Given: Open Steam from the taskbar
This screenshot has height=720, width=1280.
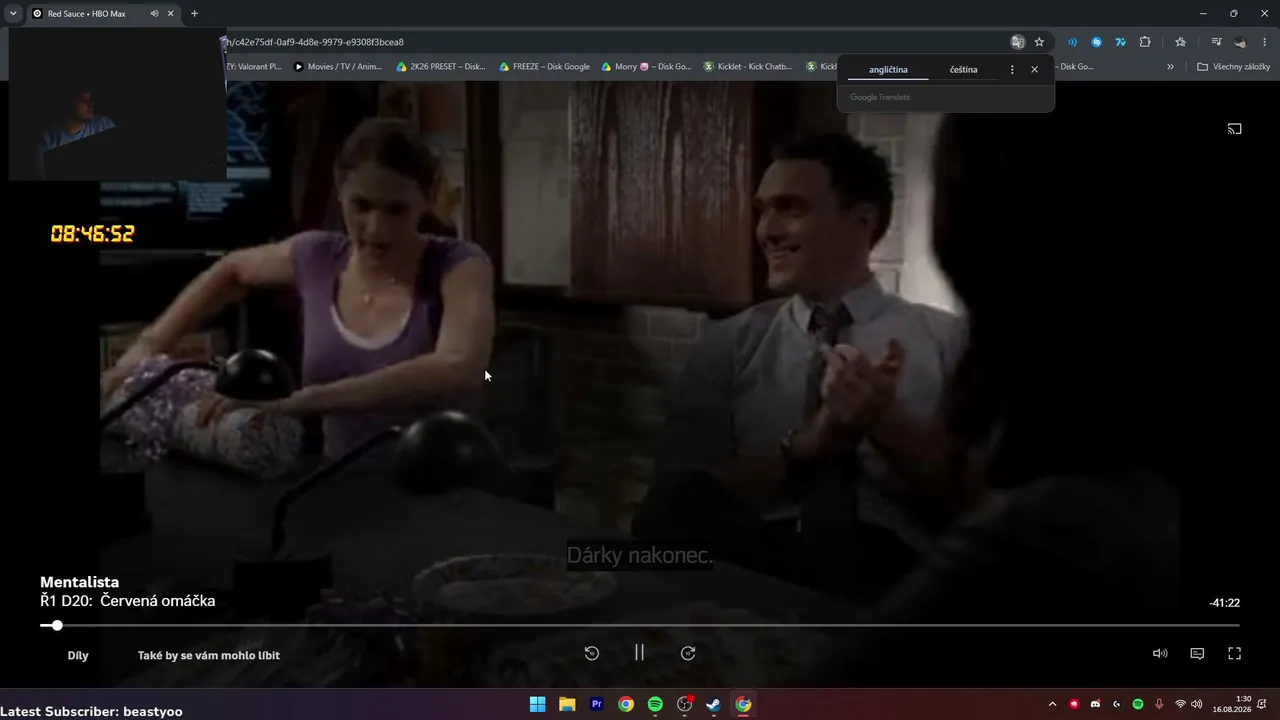Looking at the screenshot, I should [x=714, y=704].
